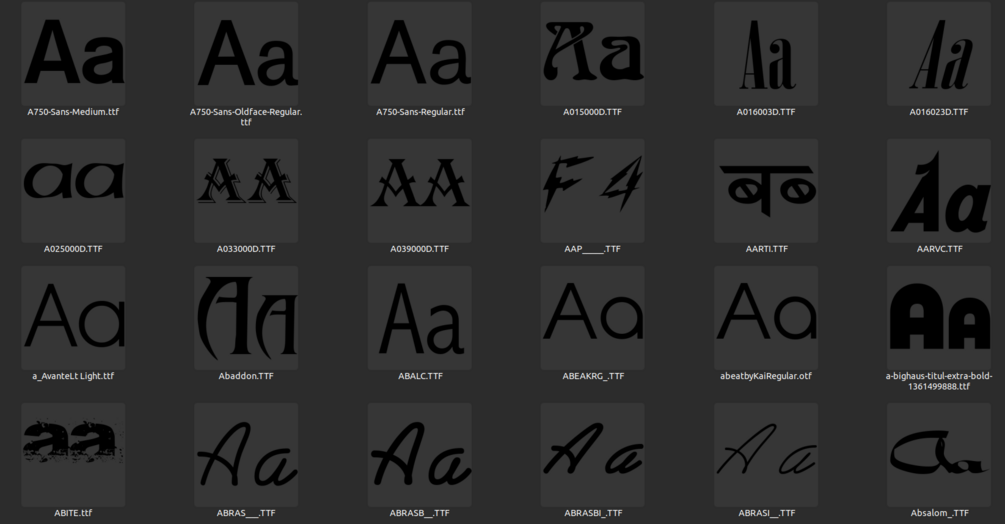
Task: Click the A039000D.TTF file name text
Action: click(x=420, y=249)
